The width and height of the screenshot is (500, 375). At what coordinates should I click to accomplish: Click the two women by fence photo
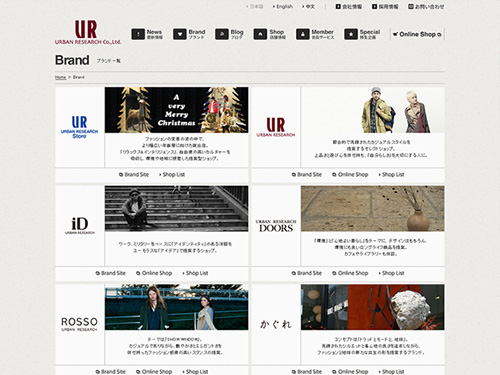click(176, 307)
